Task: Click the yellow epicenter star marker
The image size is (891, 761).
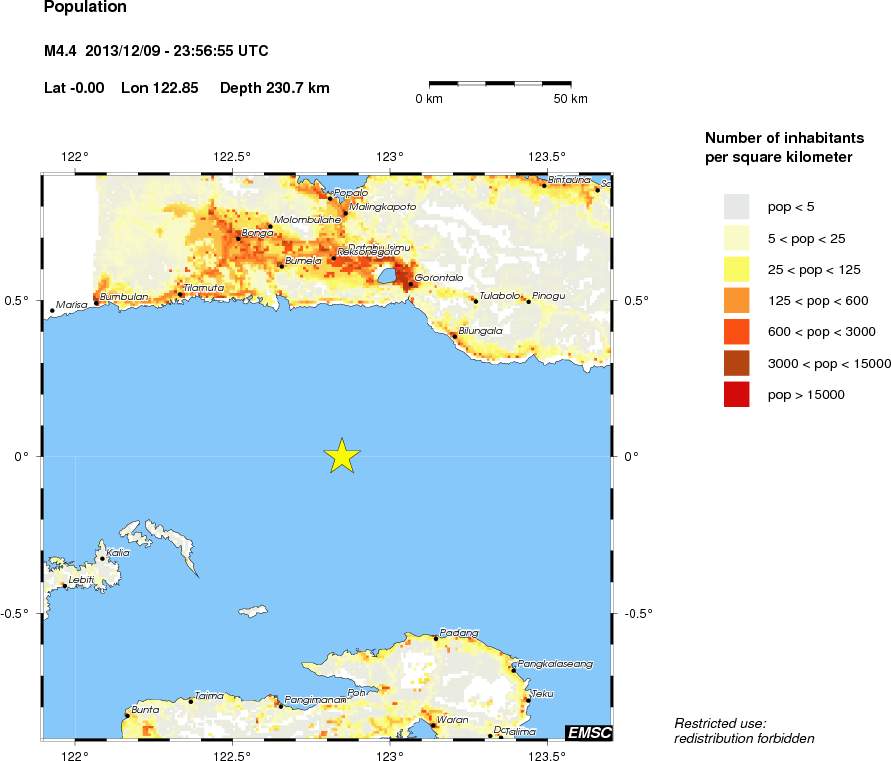Action: (x=342, y=456)
